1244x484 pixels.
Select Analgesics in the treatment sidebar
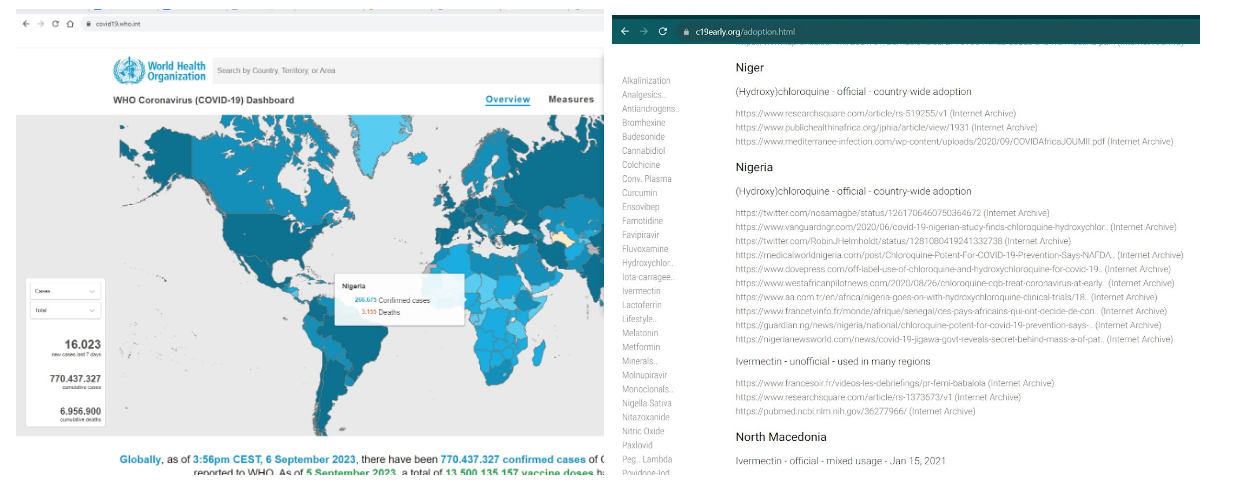point(644,95)
